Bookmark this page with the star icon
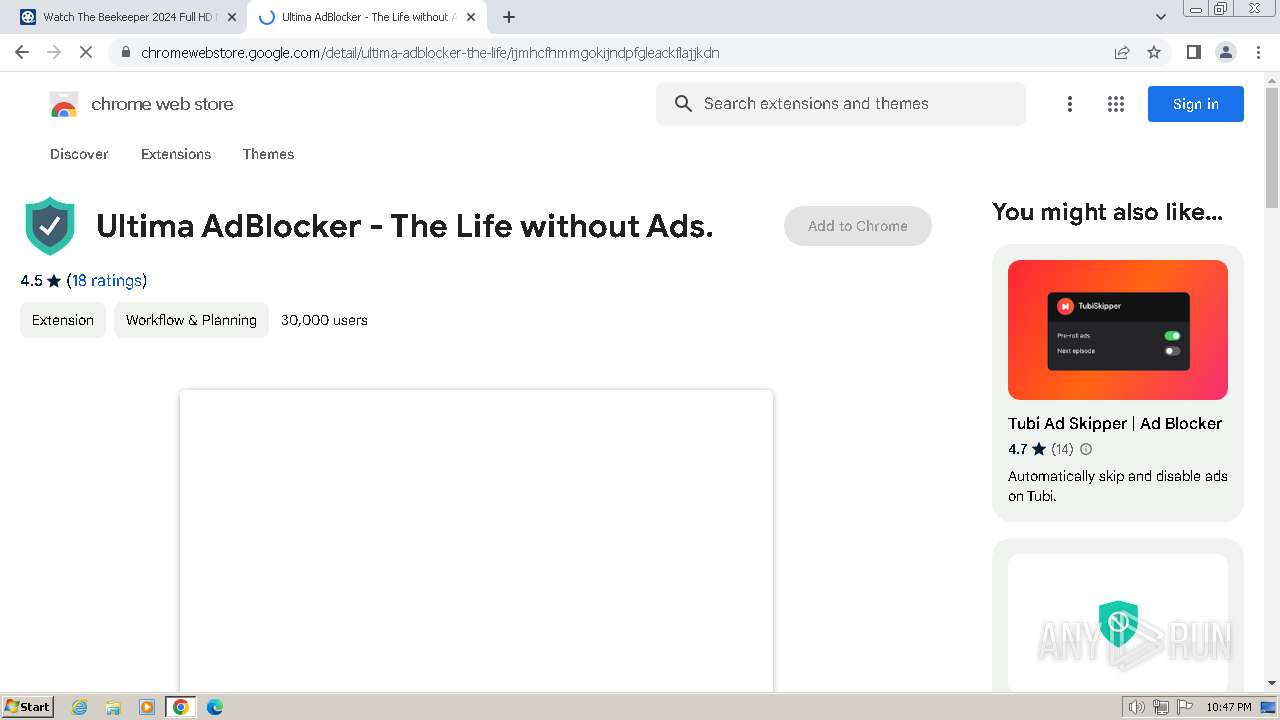The image size is (1280, 720). (1154, 52)
